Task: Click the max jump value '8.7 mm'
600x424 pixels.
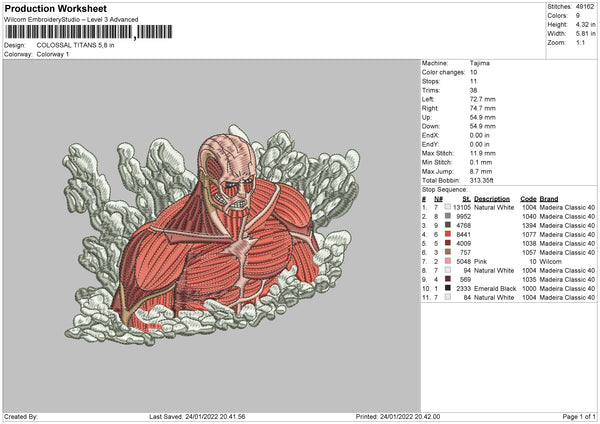Action: click(x=481, y=171)
